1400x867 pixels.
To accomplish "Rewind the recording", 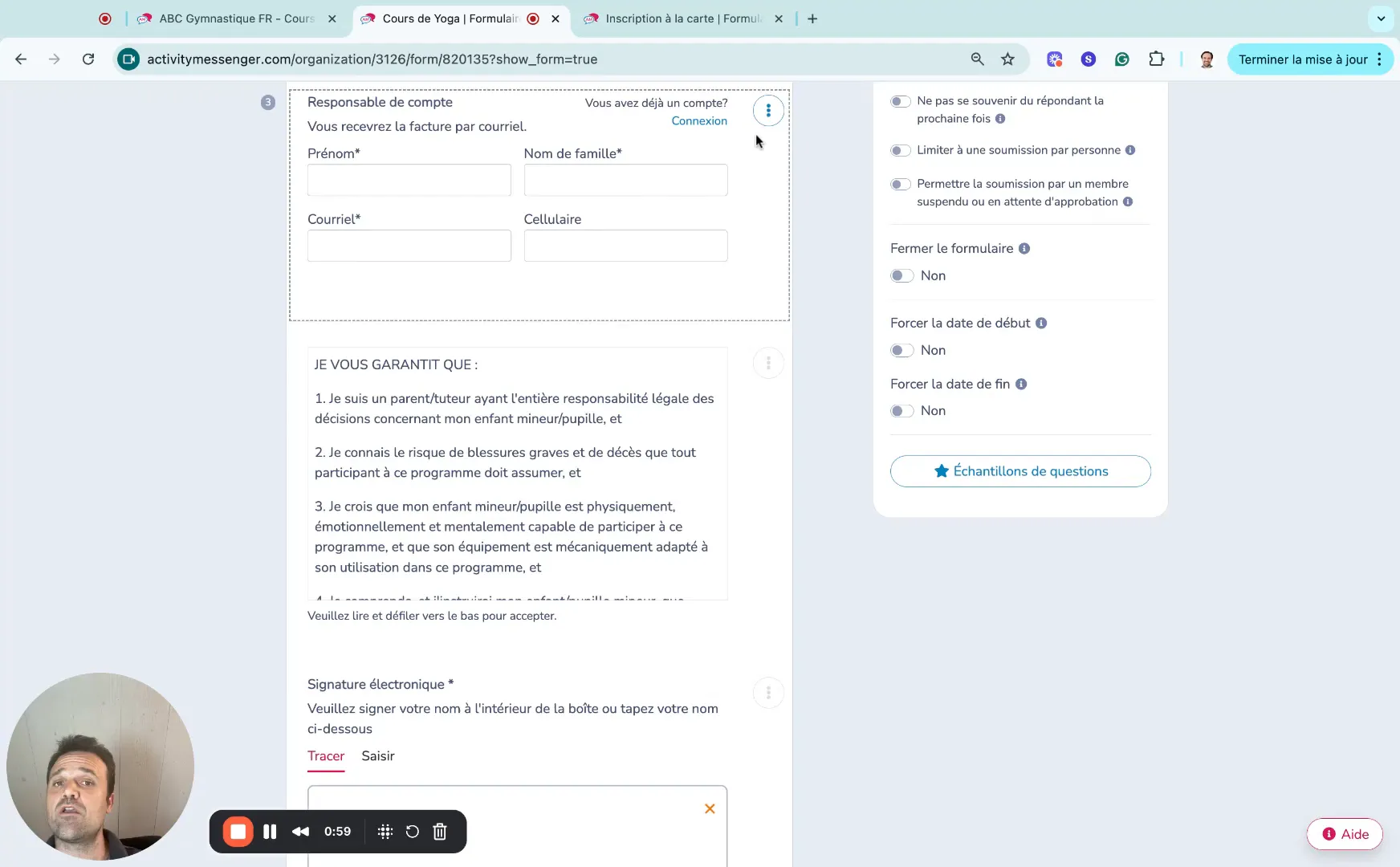I will point(300,832).
